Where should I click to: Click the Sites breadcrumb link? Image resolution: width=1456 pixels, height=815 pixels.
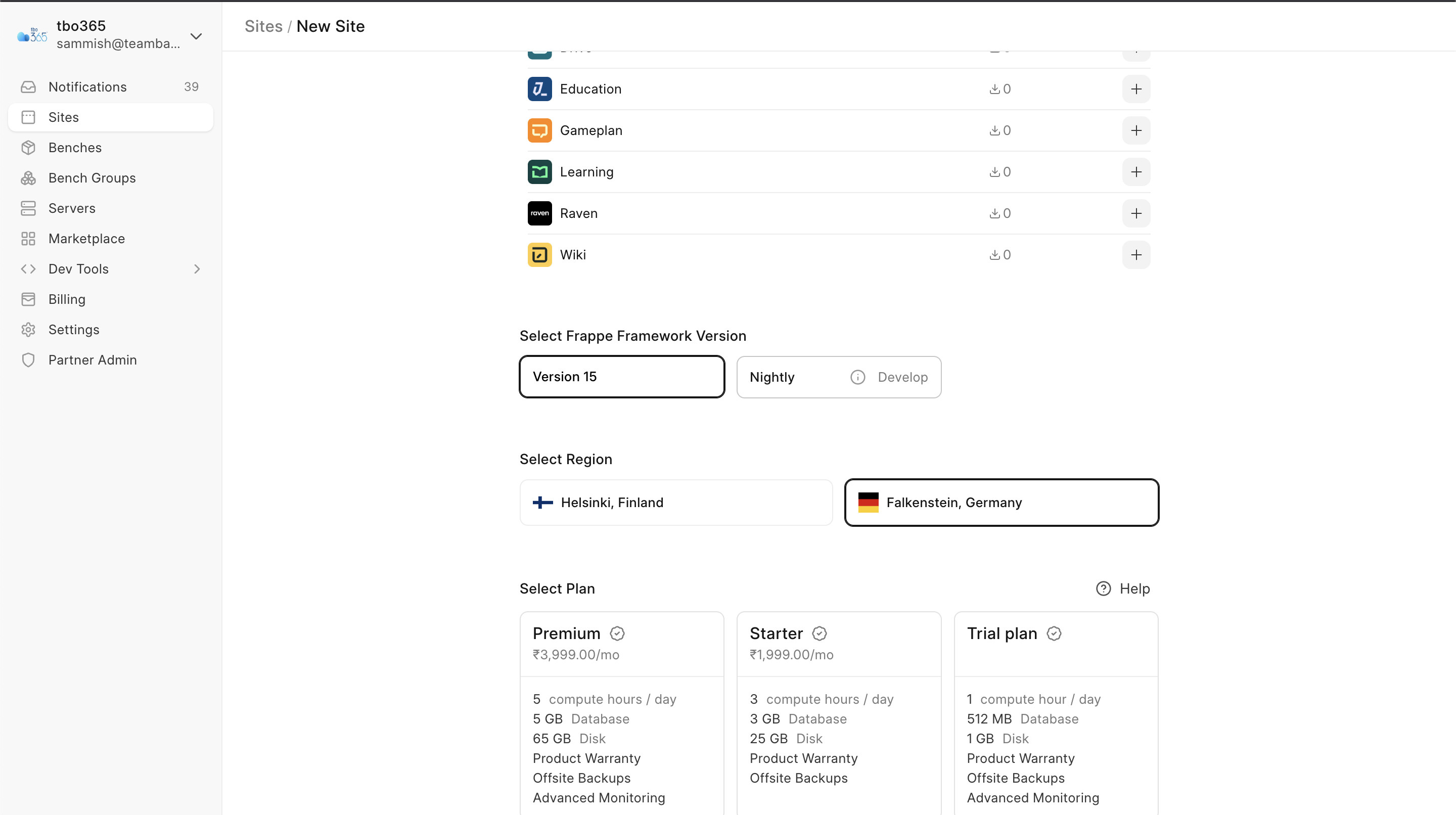coord(263,26)
